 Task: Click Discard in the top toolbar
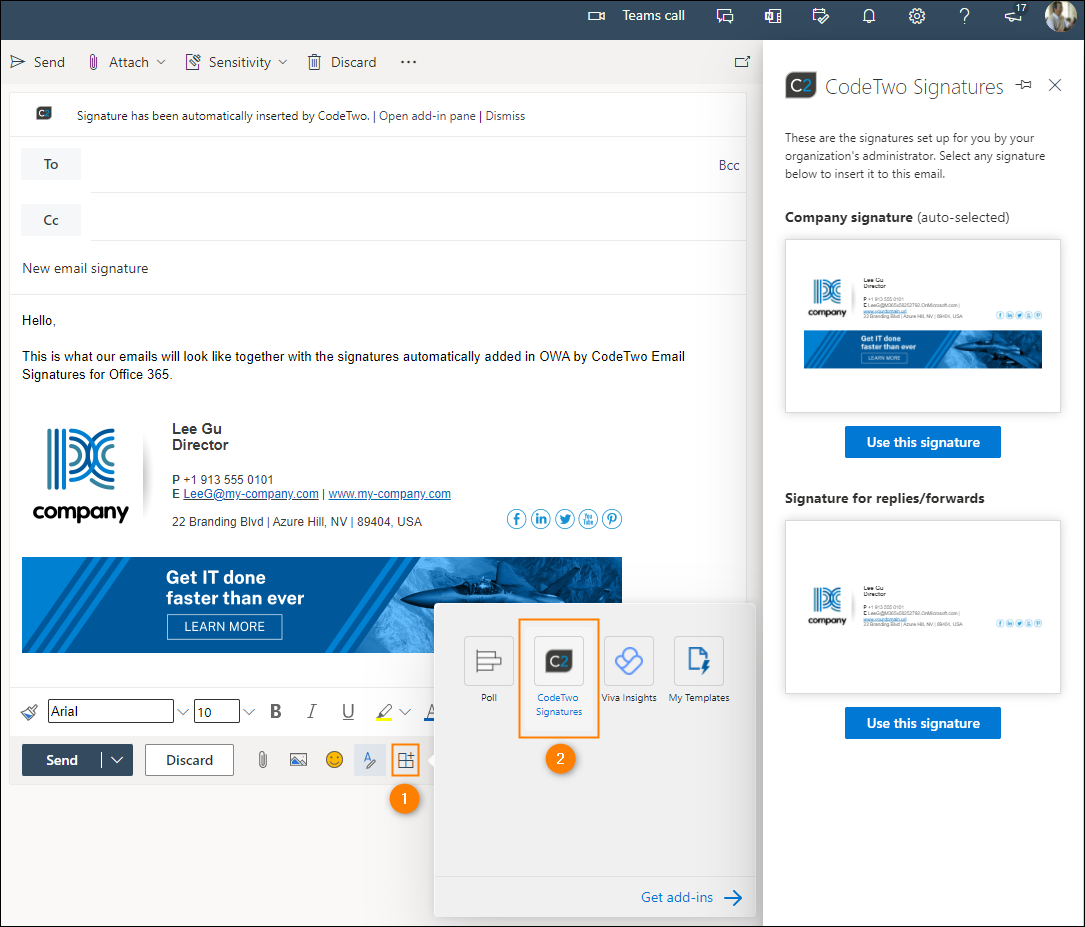(x=343, y=62)
